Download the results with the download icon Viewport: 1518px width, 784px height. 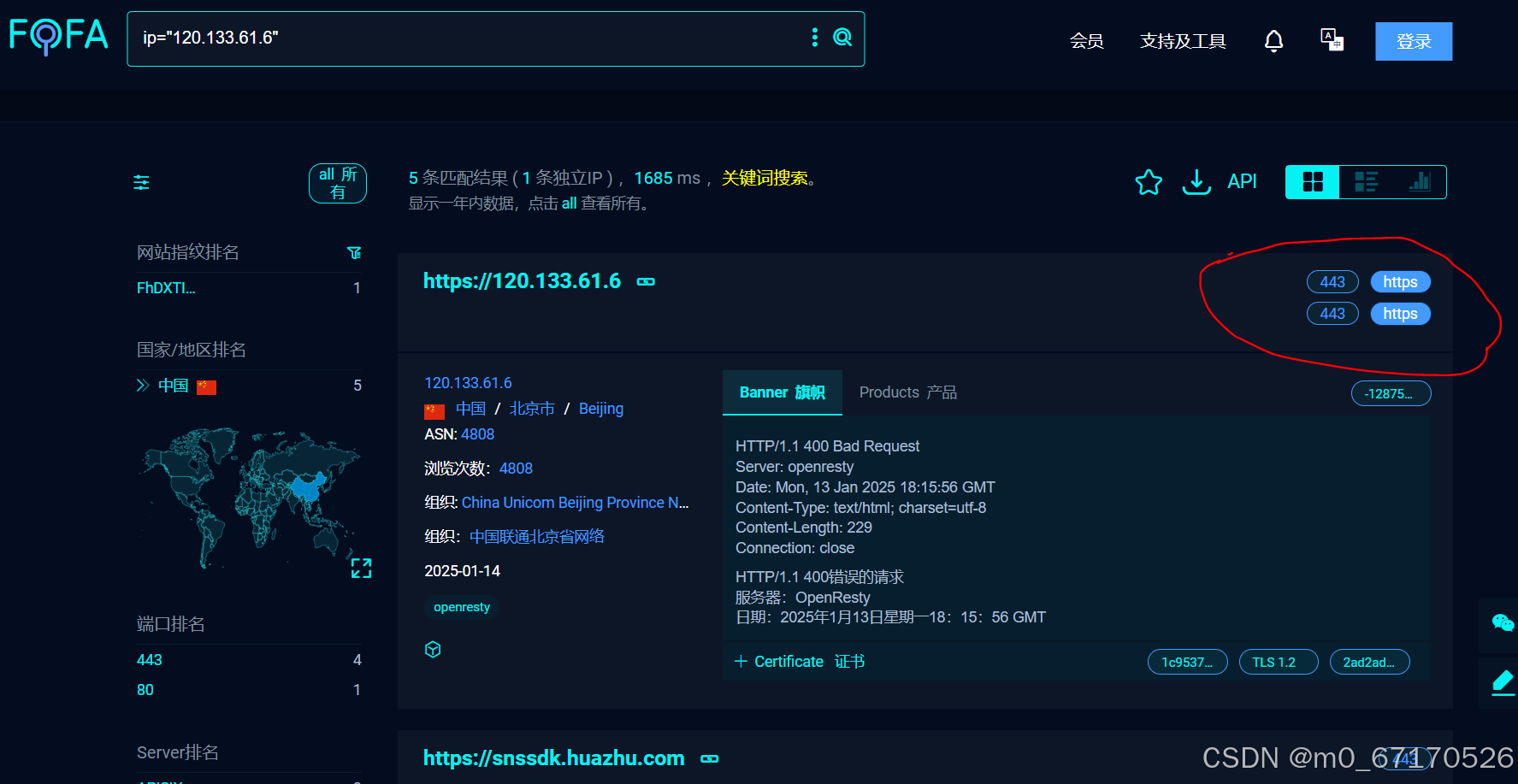pos(1196,181)
